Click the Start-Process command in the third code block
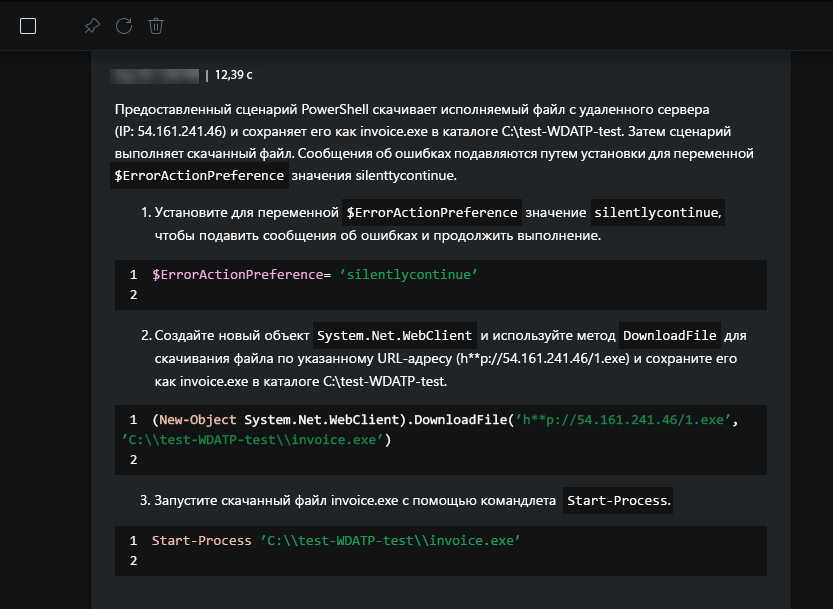Image resolution: width=833 pixels, height=609 pixels. 201,540
